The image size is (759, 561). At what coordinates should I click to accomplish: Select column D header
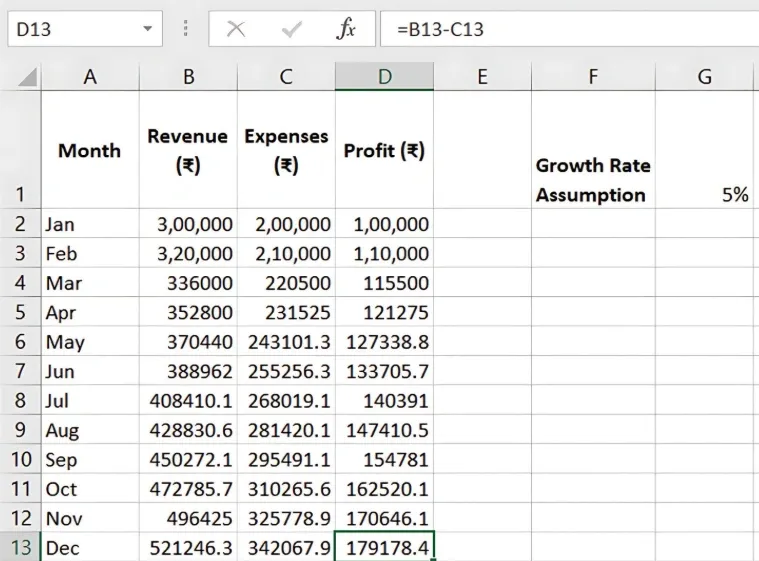click(x=384, y=77)
